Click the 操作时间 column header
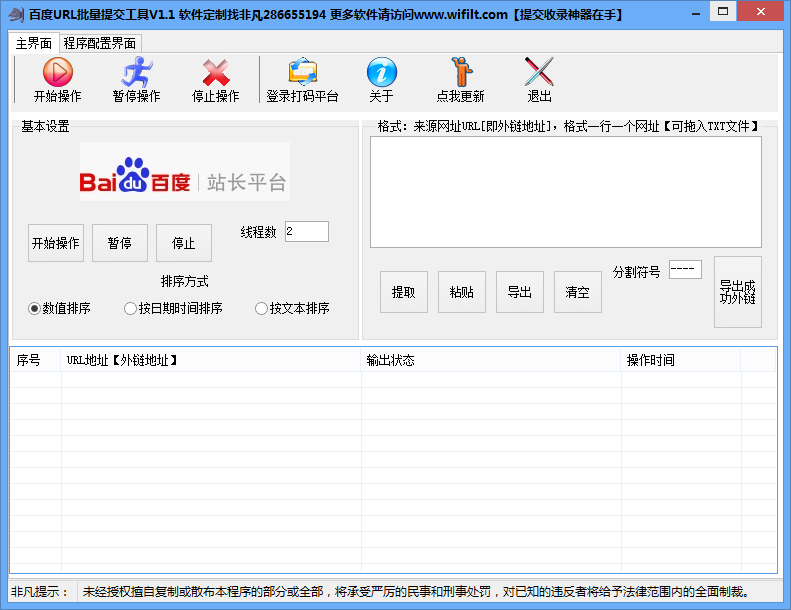Image resolution: width=791 pixels, height=610 pixels. click(x=681, y=360)
